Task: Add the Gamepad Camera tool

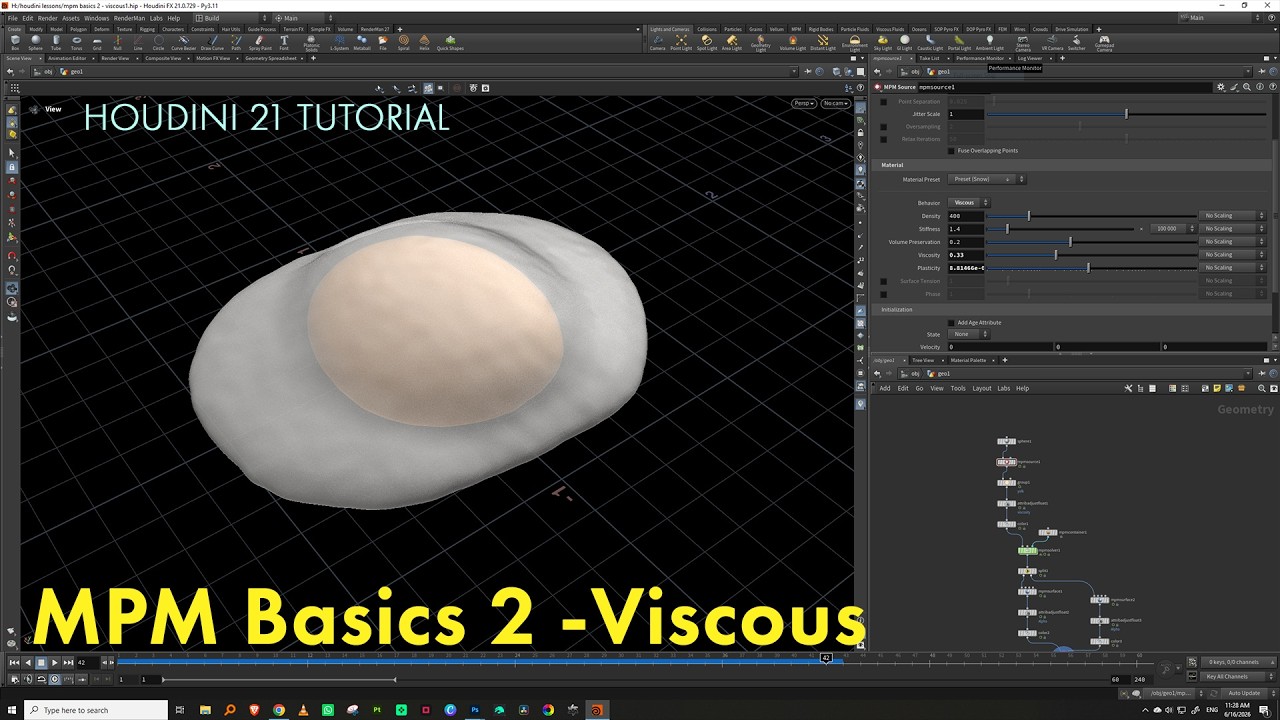Action: 1104,43
